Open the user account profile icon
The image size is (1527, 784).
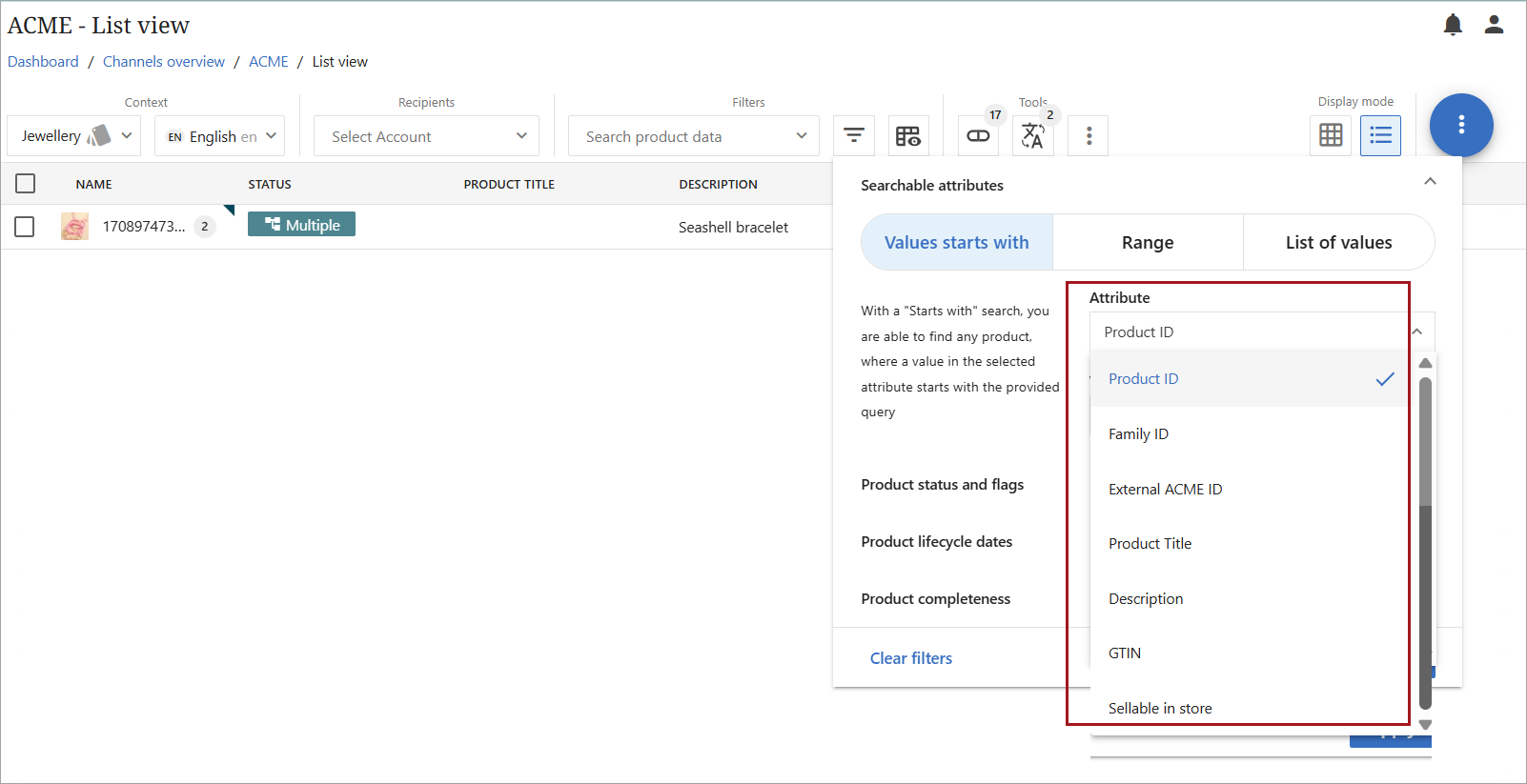click(x=1494, y=25)
